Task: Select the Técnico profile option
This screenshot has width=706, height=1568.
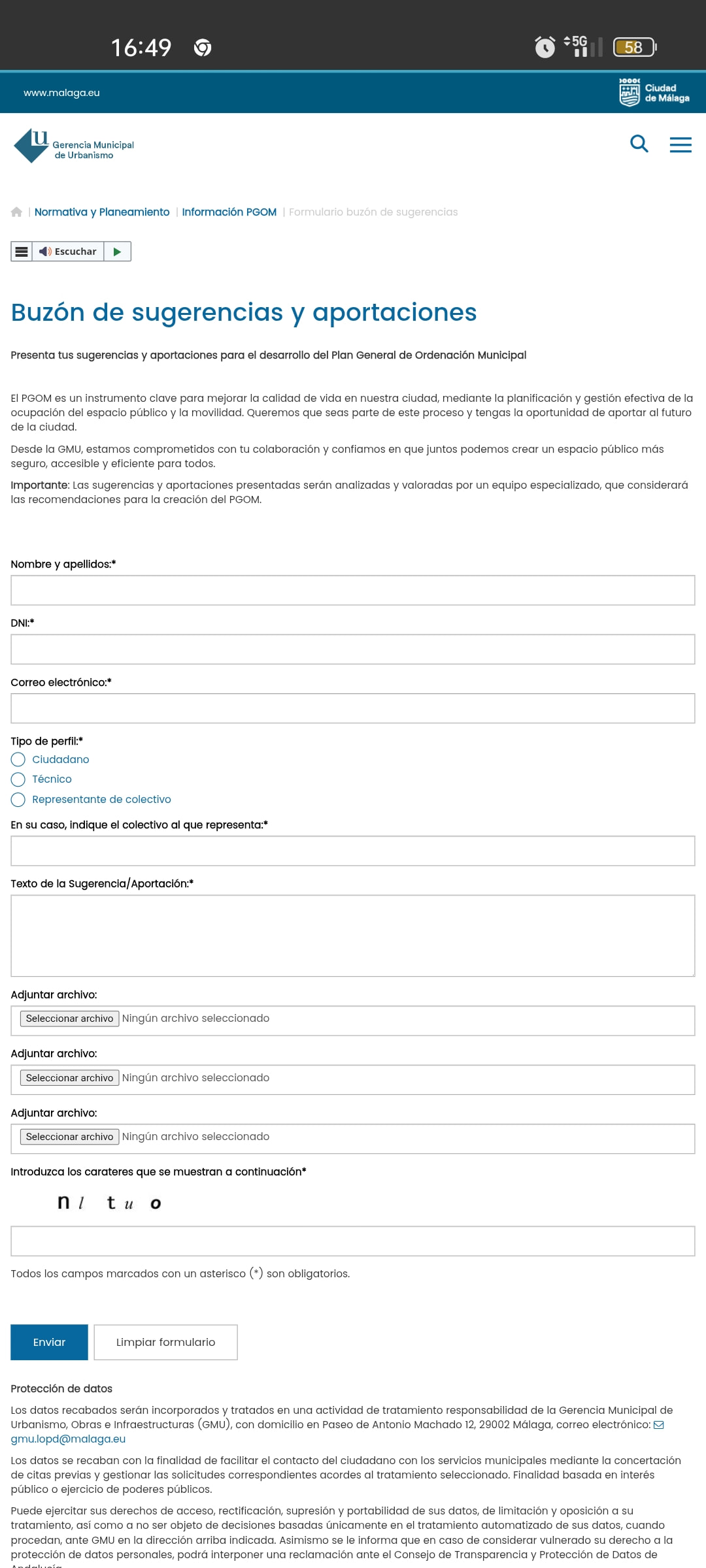Action: pyautogui.click(x=18, y=779)
